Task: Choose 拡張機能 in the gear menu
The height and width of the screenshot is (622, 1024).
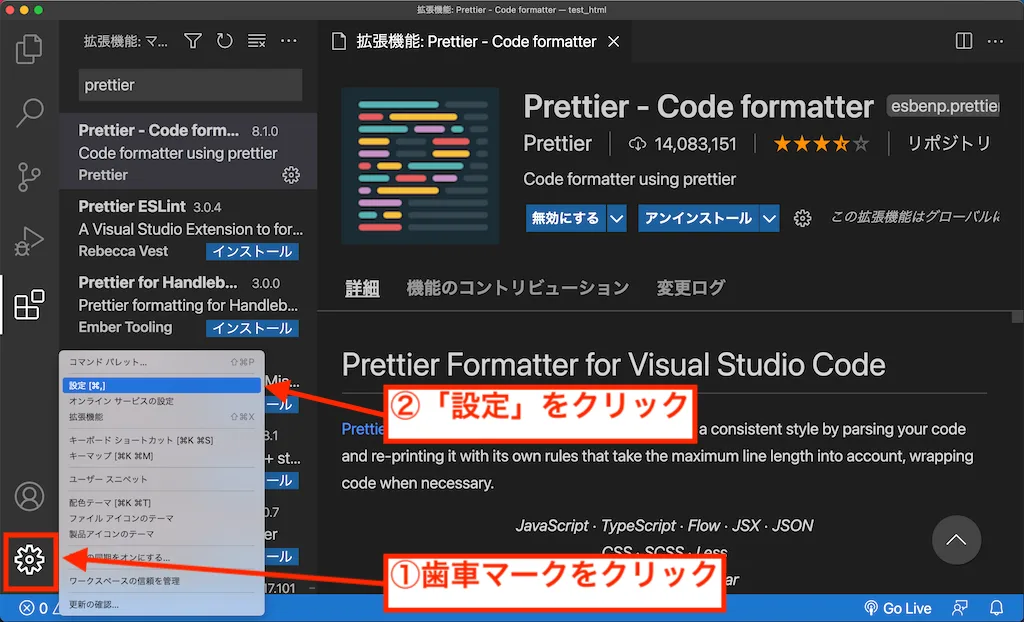Action: pyautogui.click(x=161, y=417)
